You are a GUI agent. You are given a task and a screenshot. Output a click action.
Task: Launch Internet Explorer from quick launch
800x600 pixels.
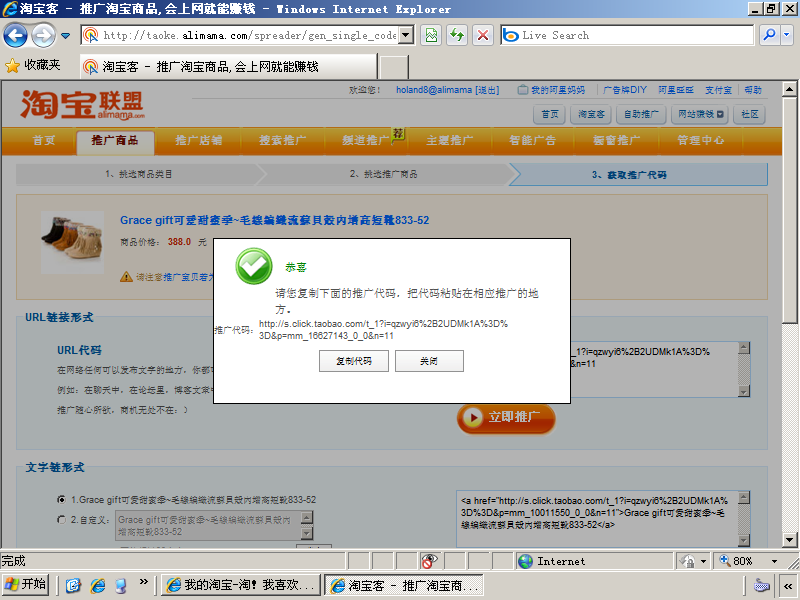tap(97, 585)
